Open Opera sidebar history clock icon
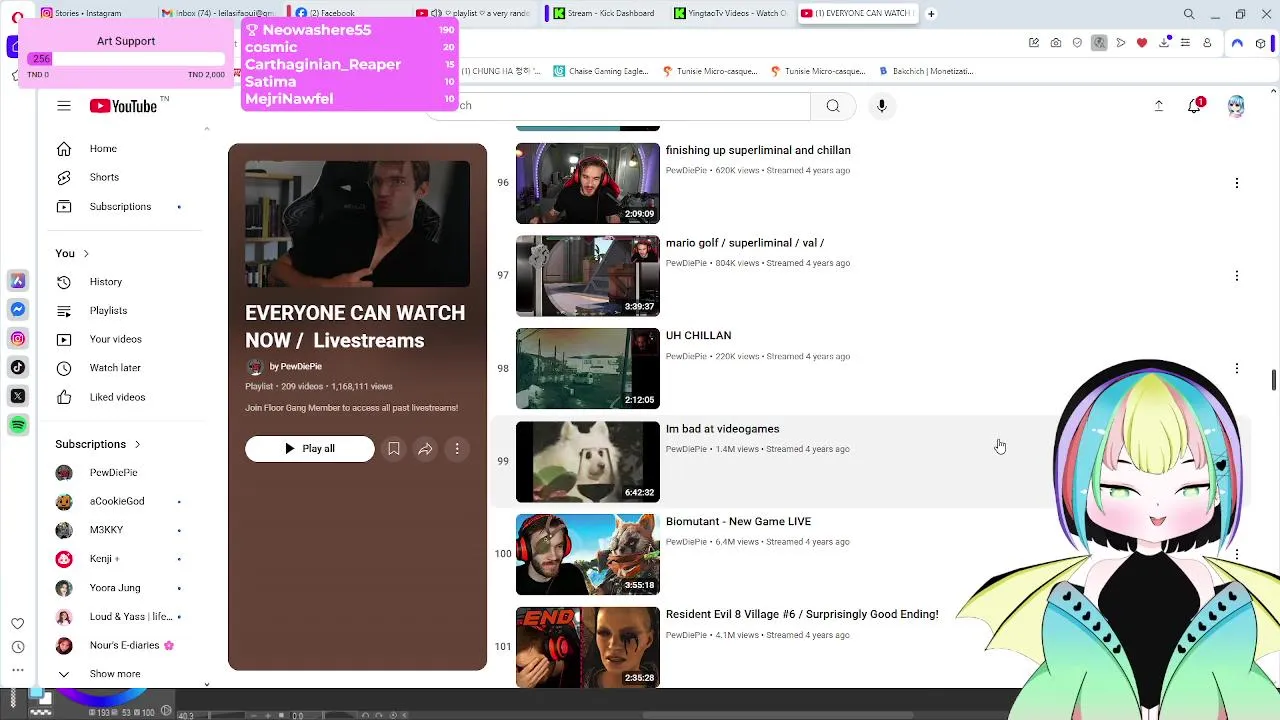1280x720 pixels. [17, 647]
